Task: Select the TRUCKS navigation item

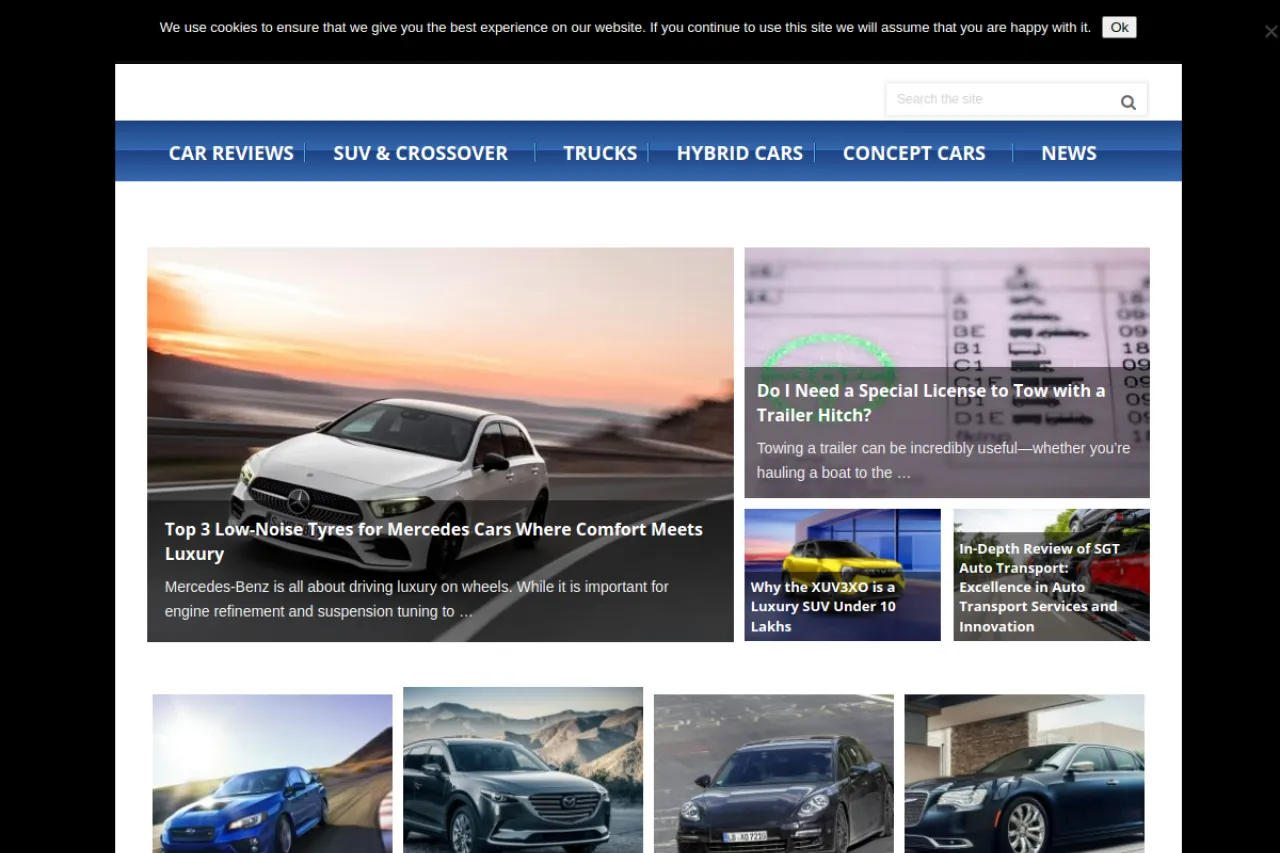Action: (600, 152)
